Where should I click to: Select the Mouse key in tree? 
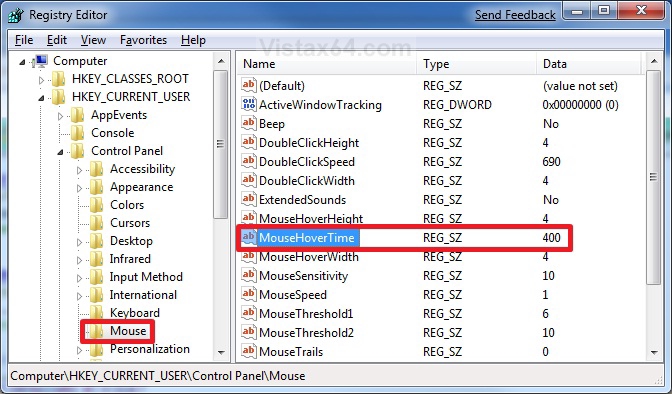point(128,331)
